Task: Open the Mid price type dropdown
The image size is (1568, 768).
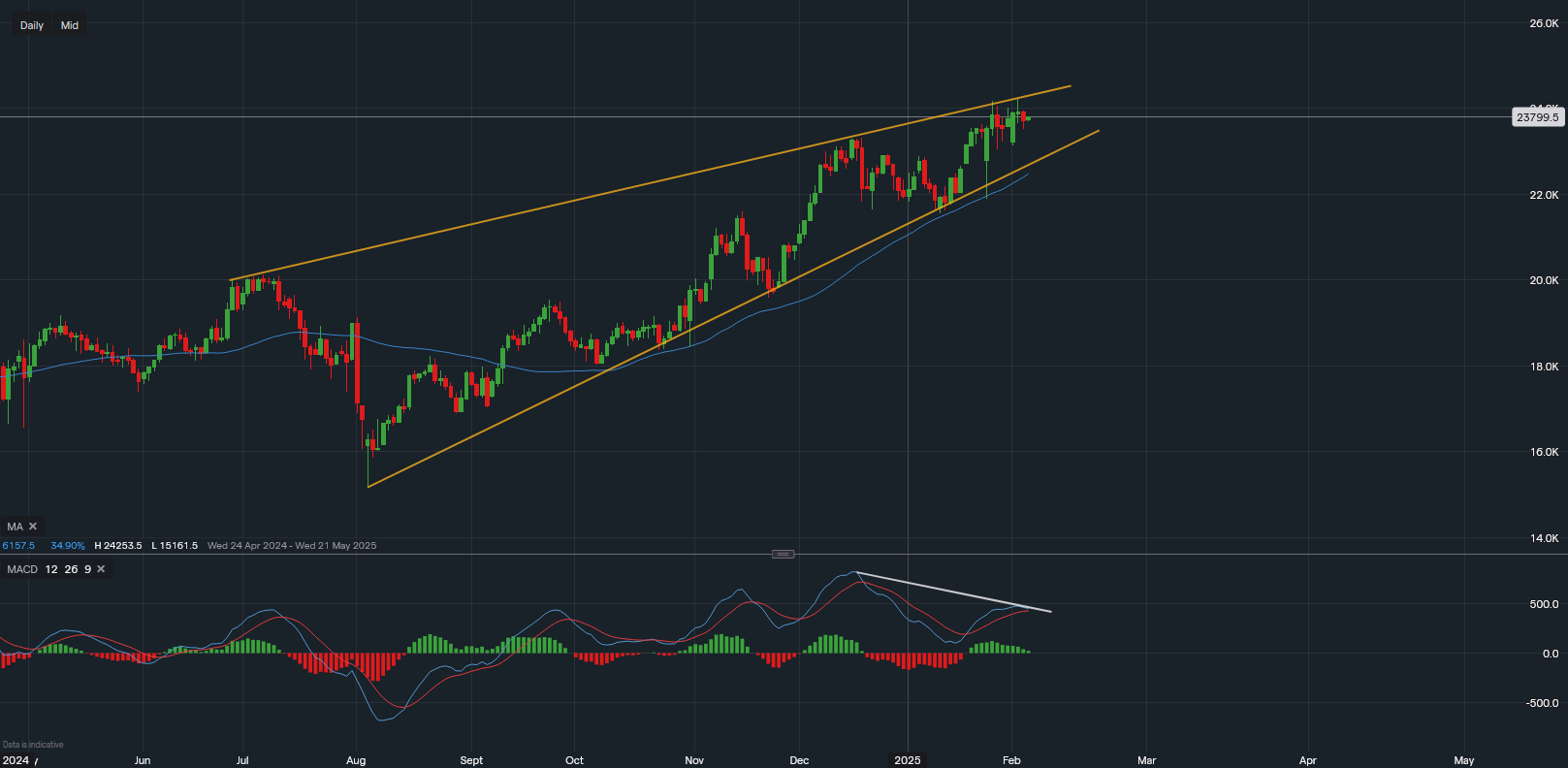Action: click(x=70, y=25)
